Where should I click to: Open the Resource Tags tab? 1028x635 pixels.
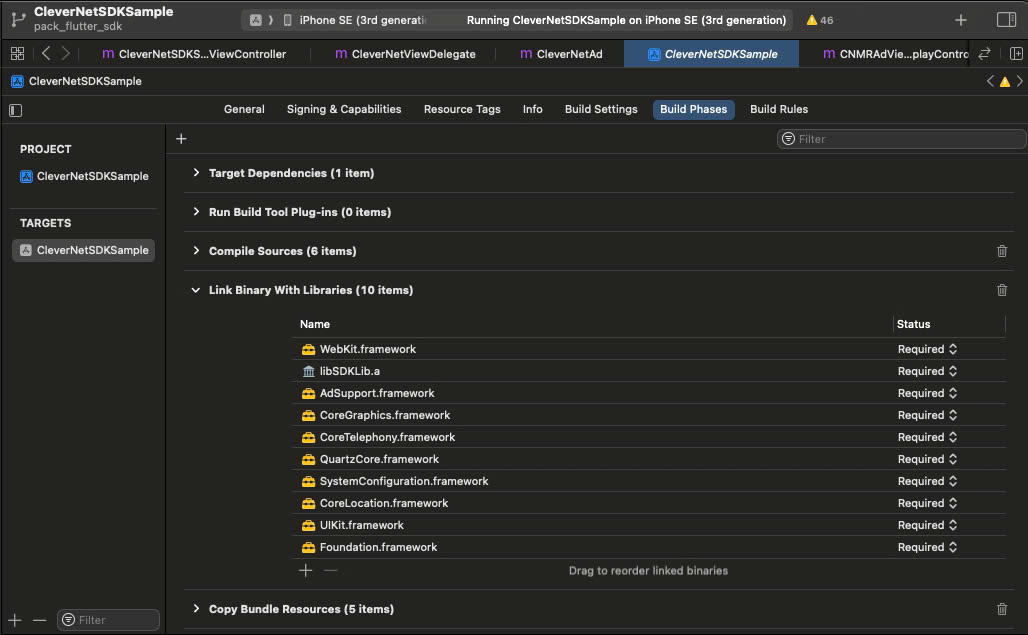click(462, 109)
